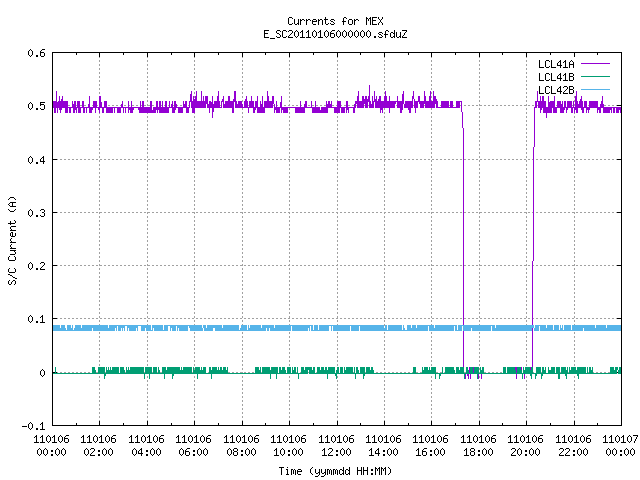Click the green LCL41B legend line sample
The image size is (640, 480).
[x=595, y=77]
